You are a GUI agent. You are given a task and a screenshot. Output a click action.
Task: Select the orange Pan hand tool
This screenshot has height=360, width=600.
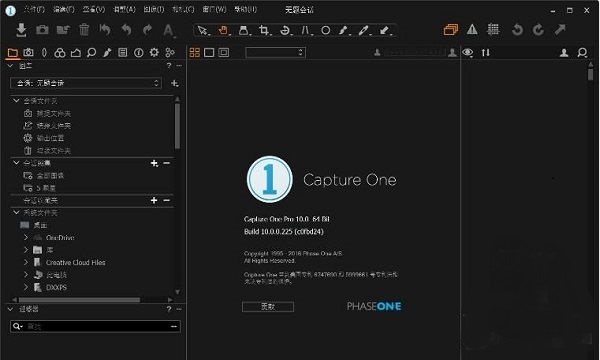click(x=223, y=30)
